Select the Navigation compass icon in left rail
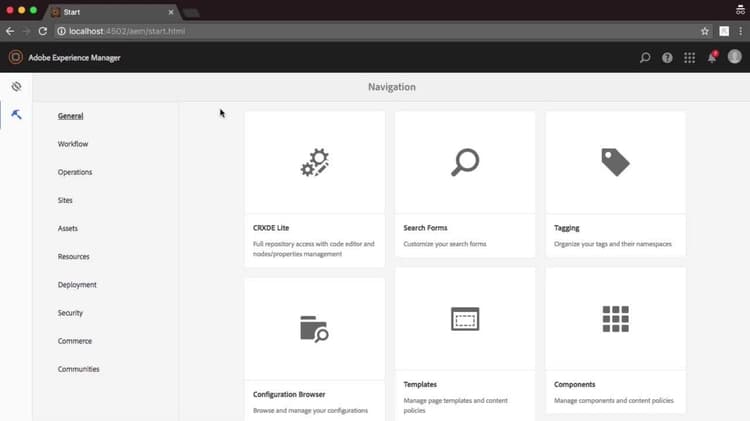Image resolution: width=750 pixels, height=421 pixels. 16,87
